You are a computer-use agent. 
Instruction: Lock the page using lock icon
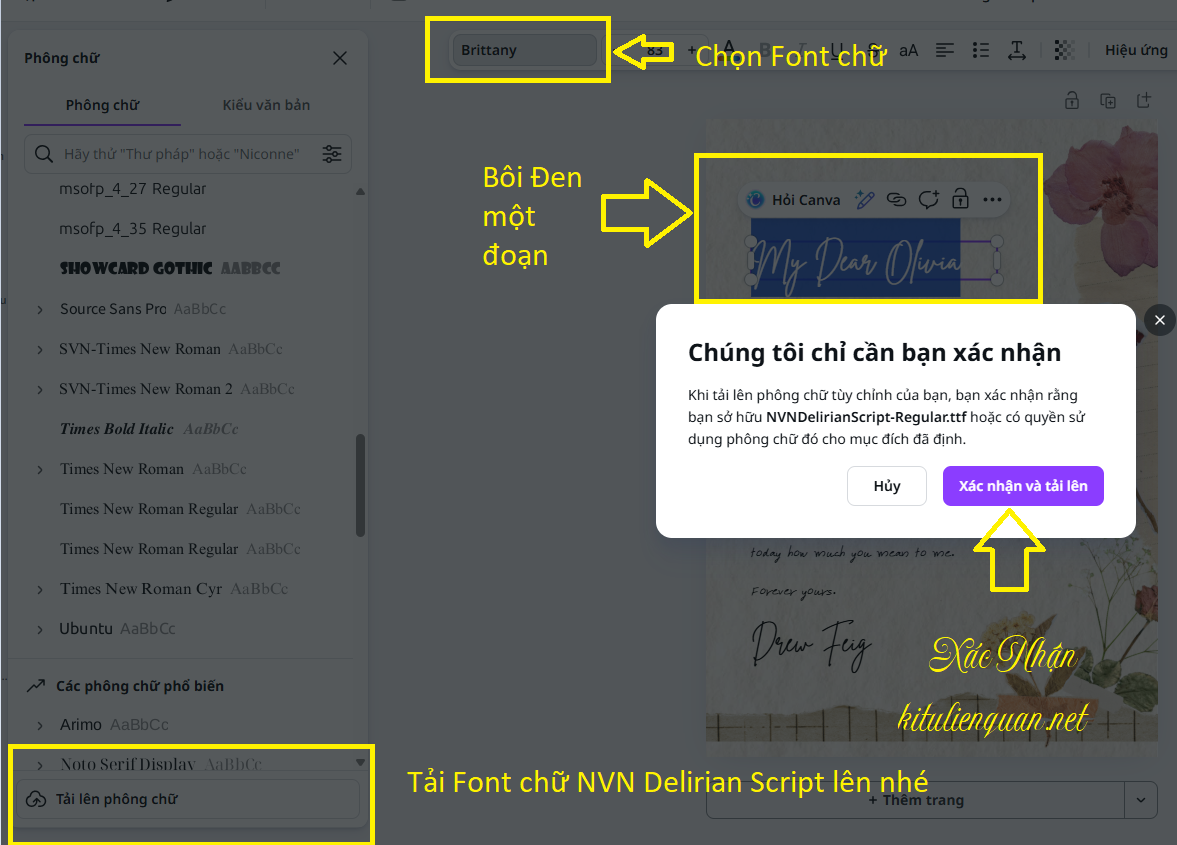tap(1072, 101)
